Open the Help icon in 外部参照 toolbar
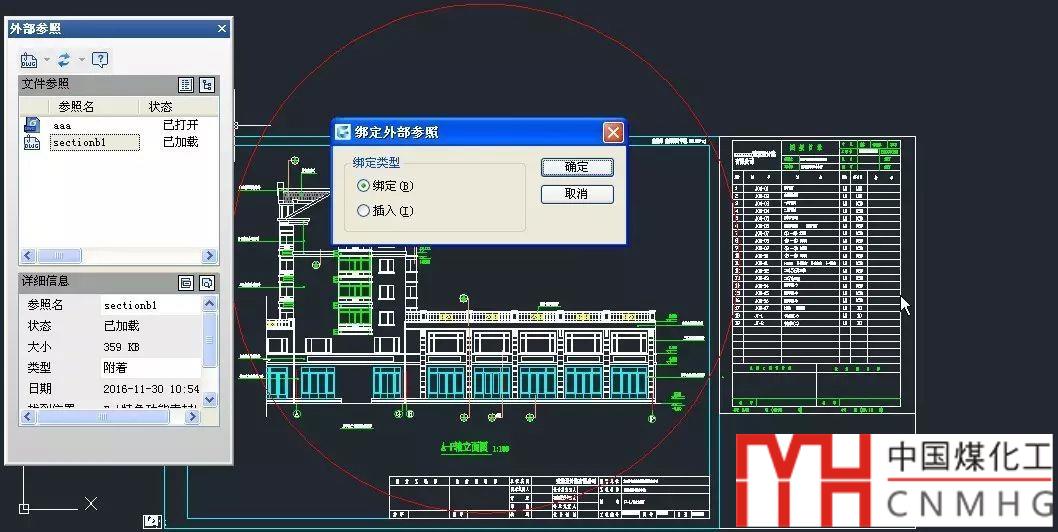 point(100,60)
